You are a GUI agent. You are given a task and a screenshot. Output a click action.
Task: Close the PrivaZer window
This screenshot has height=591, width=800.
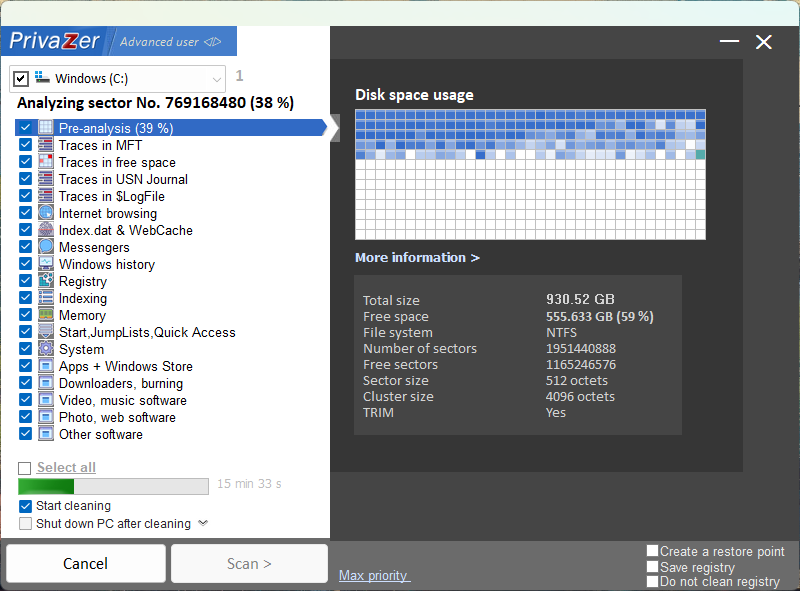tap(764, 42)
